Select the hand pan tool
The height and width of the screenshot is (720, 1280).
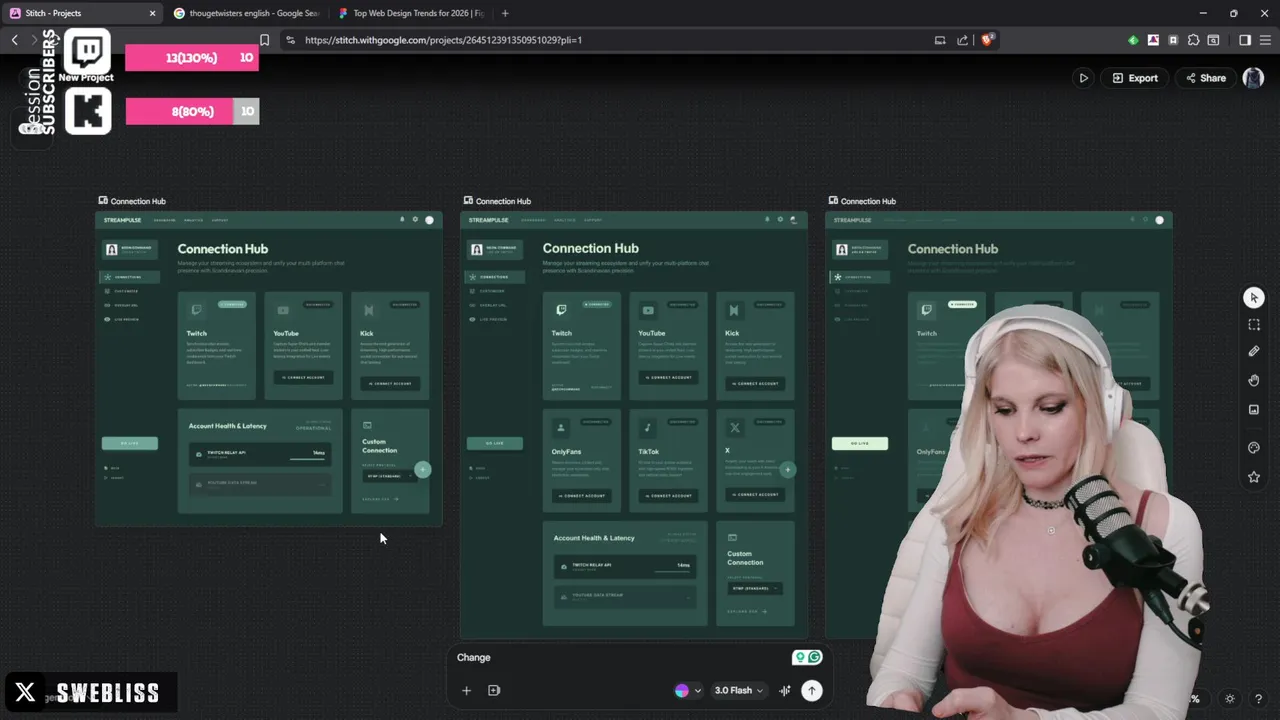[1254, 380]
